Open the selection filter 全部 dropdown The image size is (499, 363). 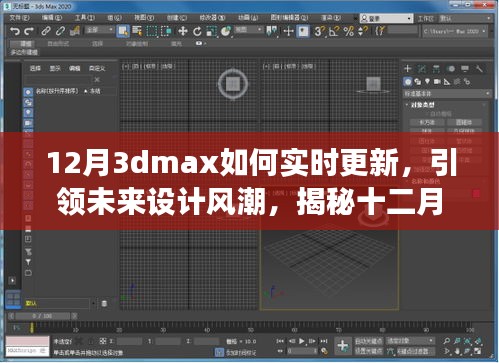[x=99, y=30]
